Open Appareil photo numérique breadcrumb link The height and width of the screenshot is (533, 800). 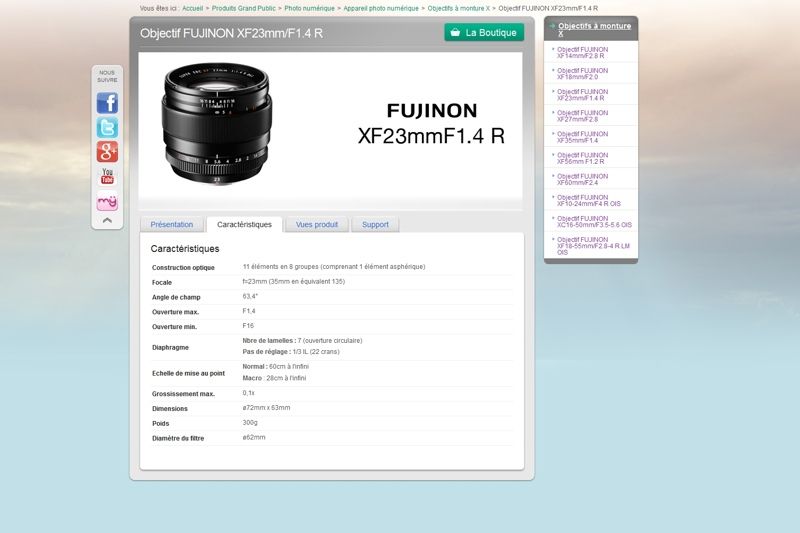381,8
